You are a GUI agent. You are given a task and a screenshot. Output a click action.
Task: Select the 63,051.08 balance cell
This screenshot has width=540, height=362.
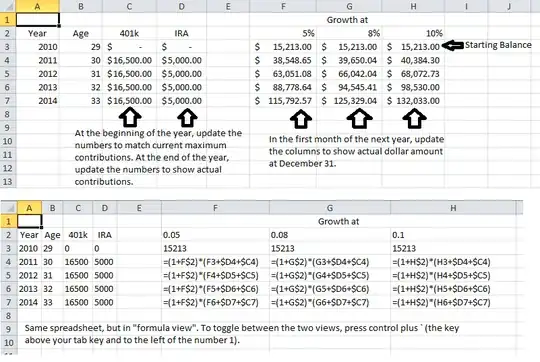(283, 74)
